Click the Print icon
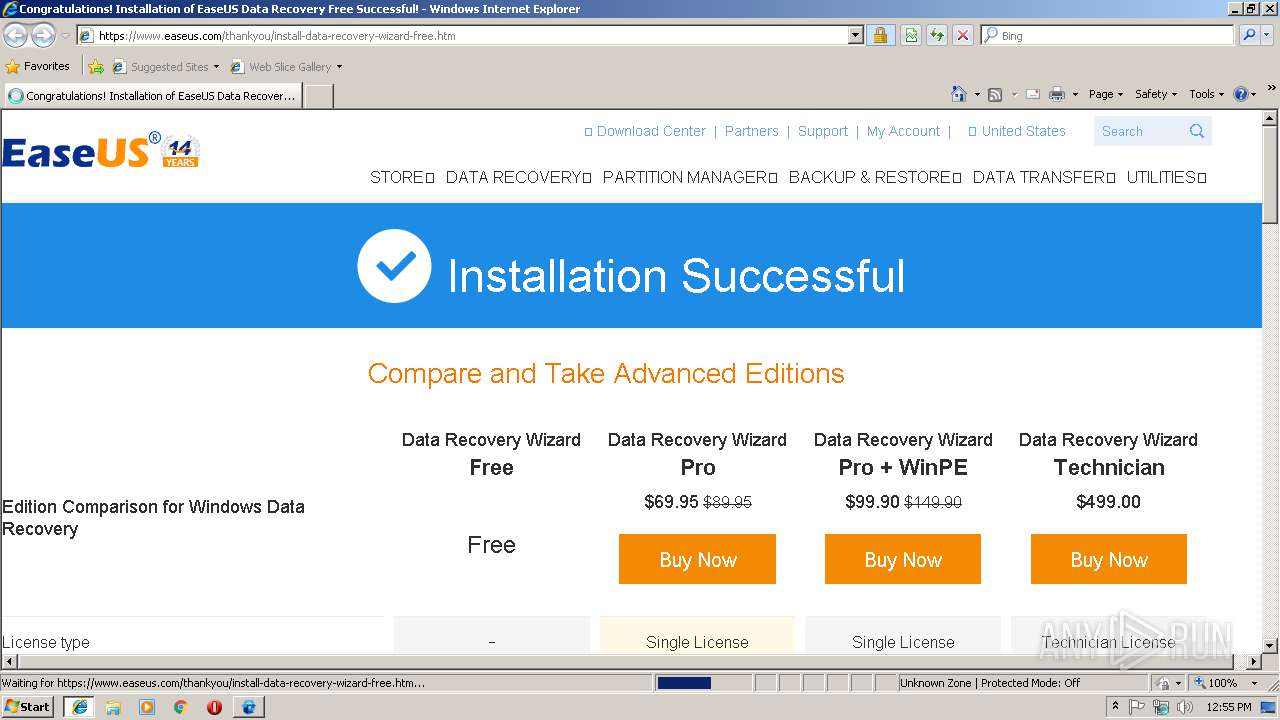 pos(1057,94)
